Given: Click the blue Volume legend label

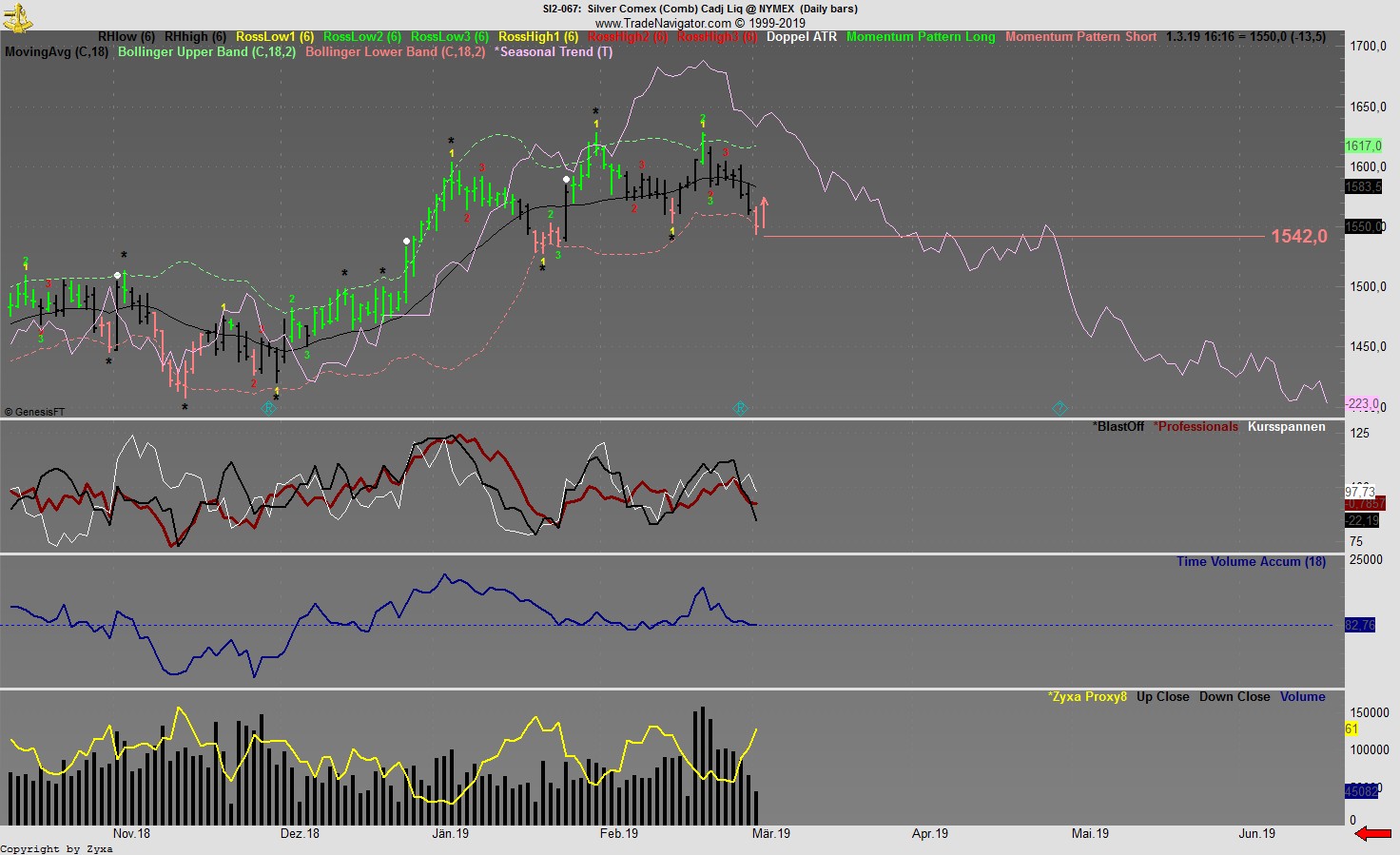Looking at the screenshot, I should pyautogui.click(x=1303, y=697).
